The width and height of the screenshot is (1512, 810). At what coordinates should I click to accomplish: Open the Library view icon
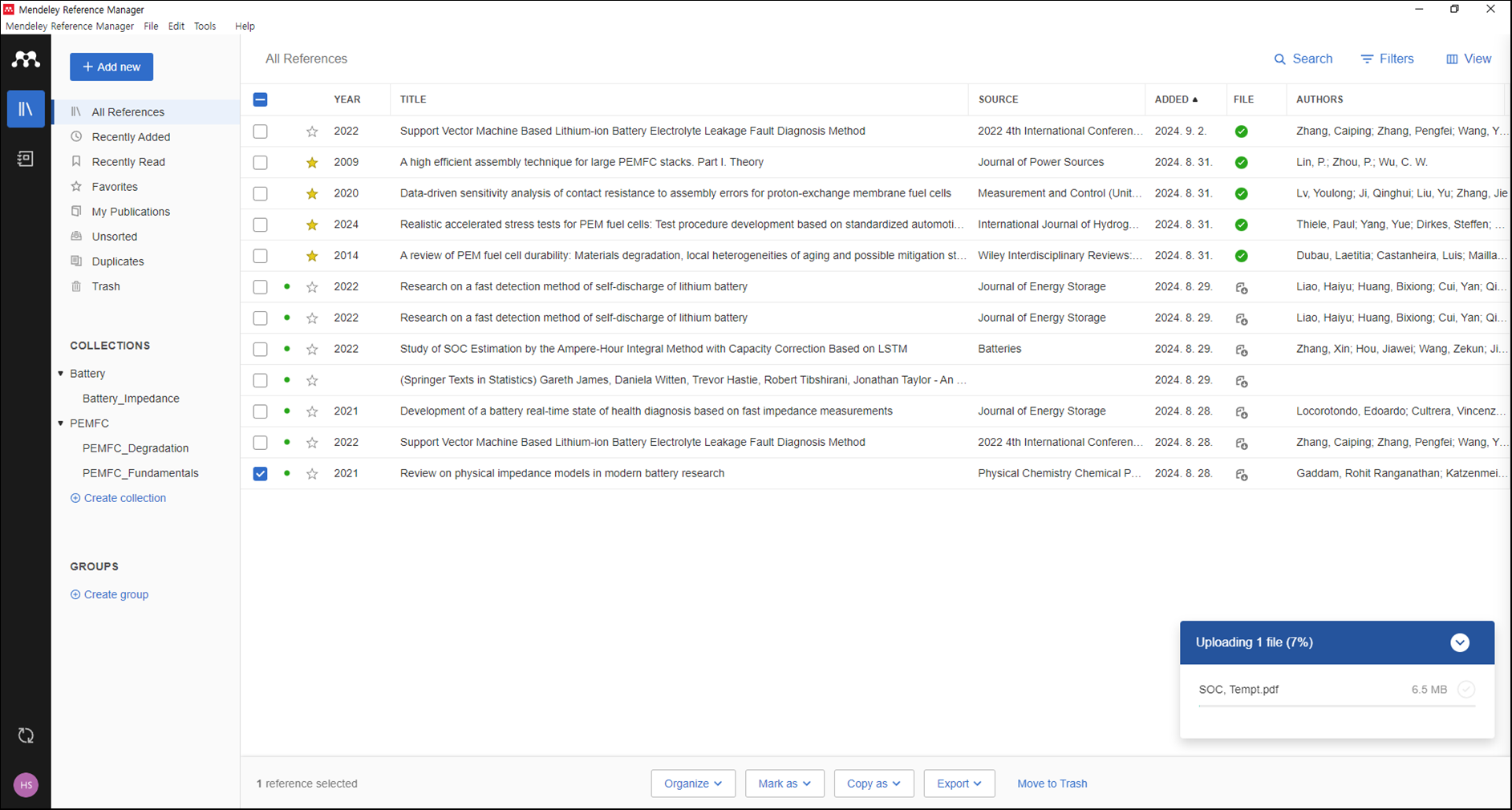tap(26, 109)
